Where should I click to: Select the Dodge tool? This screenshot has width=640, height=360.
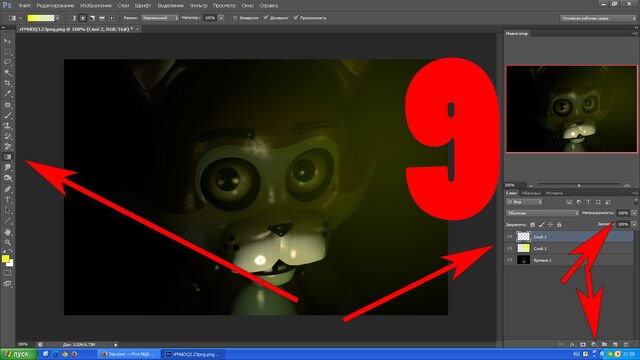pyautogui.click(x=7, y=178)
